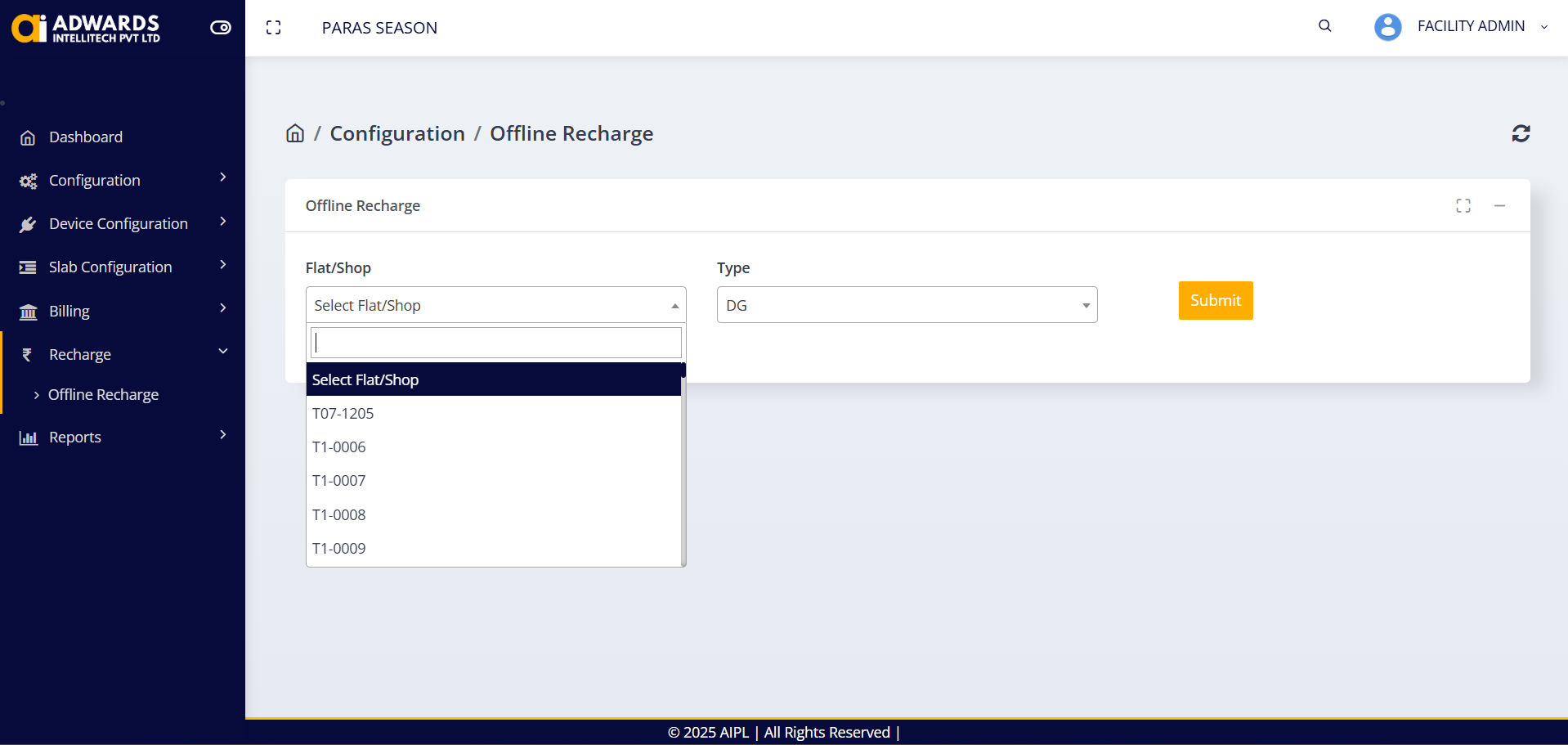Open the Type dropdown showing DG
1568x745 pixels.
coord(906,305)
